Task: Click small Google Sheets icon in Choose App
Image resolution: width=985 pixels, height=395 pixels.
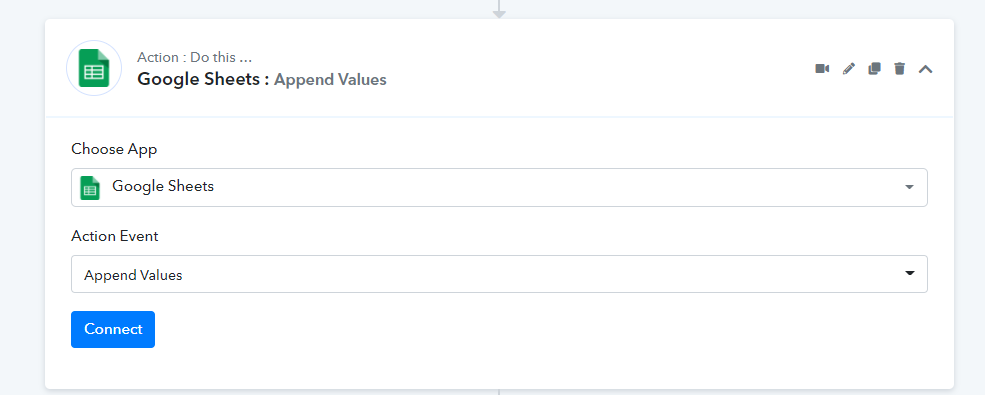Action: (x=90, y=187)
